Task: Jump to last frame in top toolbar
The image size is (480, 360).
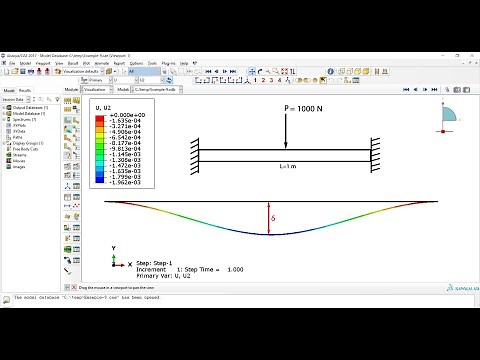Action: [x=233, y=71]
